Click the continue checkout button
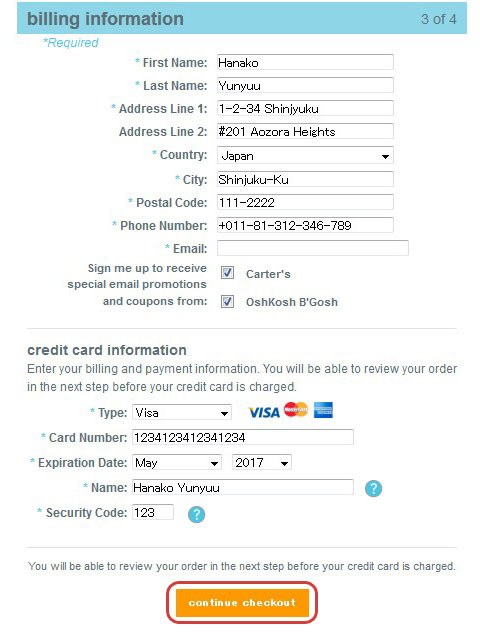 pyautogui.click(x=242, y=603)
